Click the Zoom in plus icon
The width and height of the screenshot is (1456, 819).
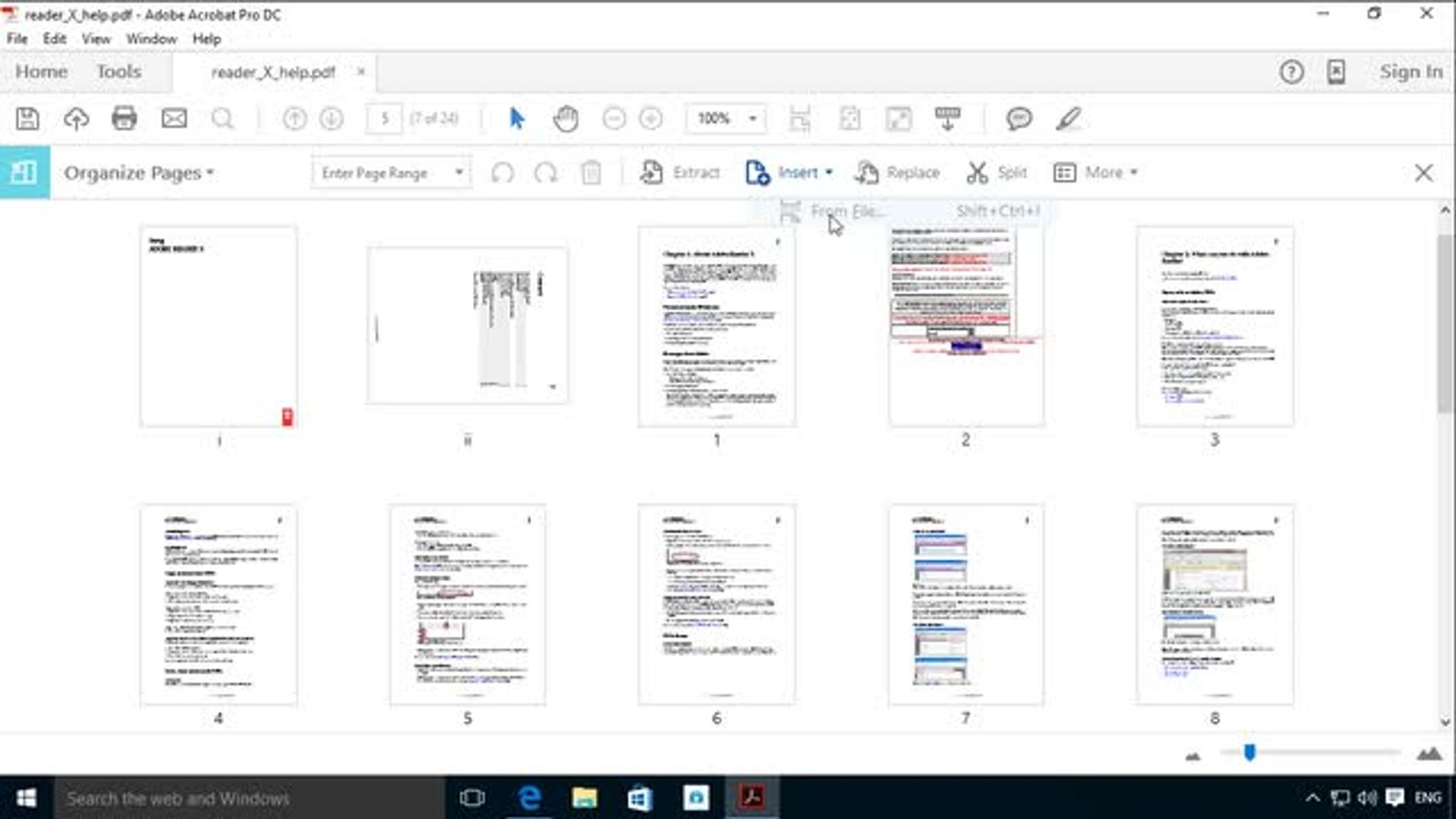pyautogui.click(x=651, y=118)
